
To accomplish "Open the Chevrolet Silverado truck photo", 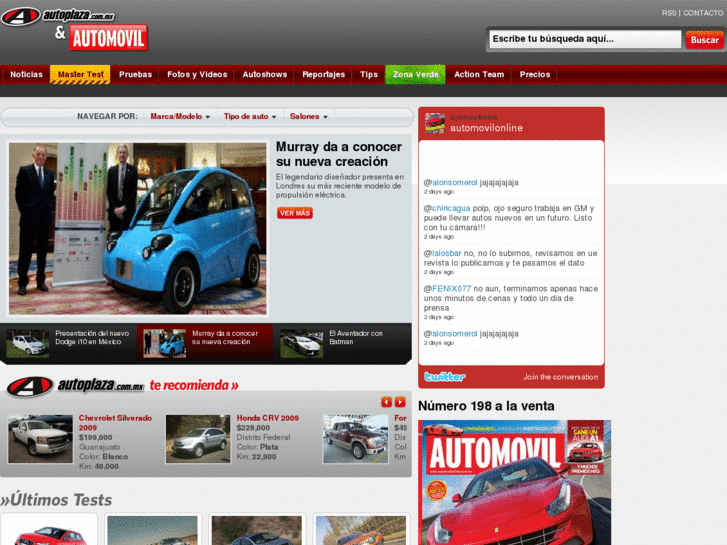I will click(x=40, y=439).
